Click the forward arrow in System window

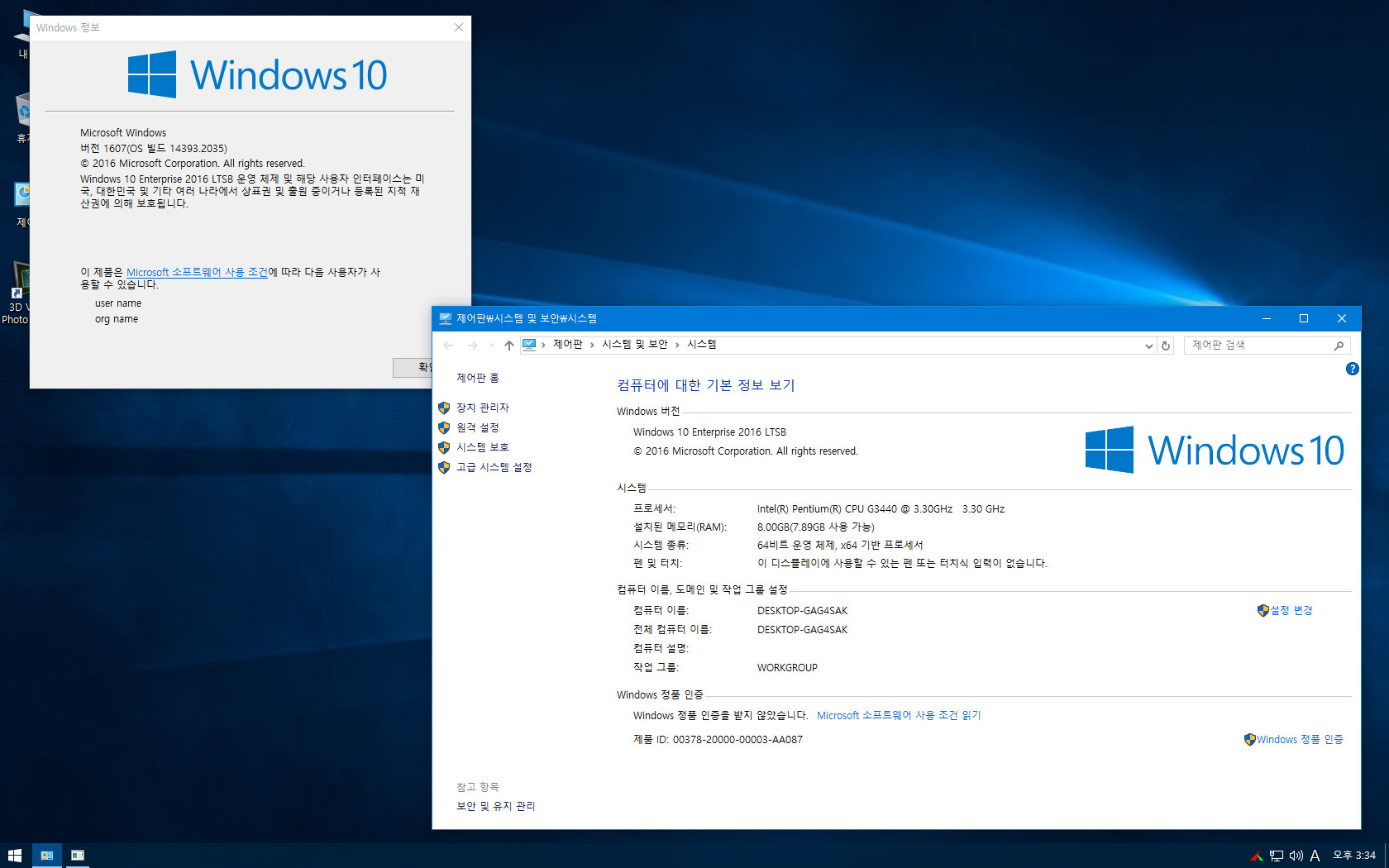click(472, 346)
